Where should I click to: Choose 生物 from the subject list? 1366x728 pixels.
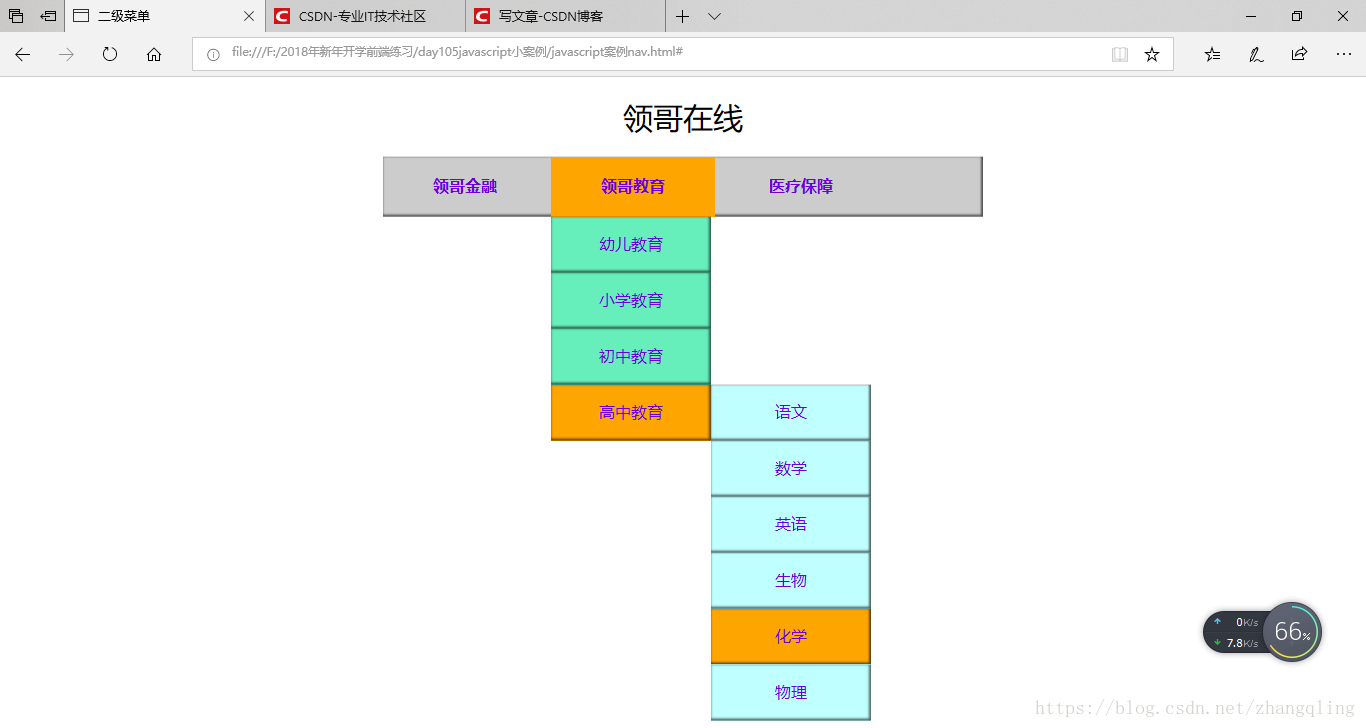pyautogui.click(x=791, y=580)
